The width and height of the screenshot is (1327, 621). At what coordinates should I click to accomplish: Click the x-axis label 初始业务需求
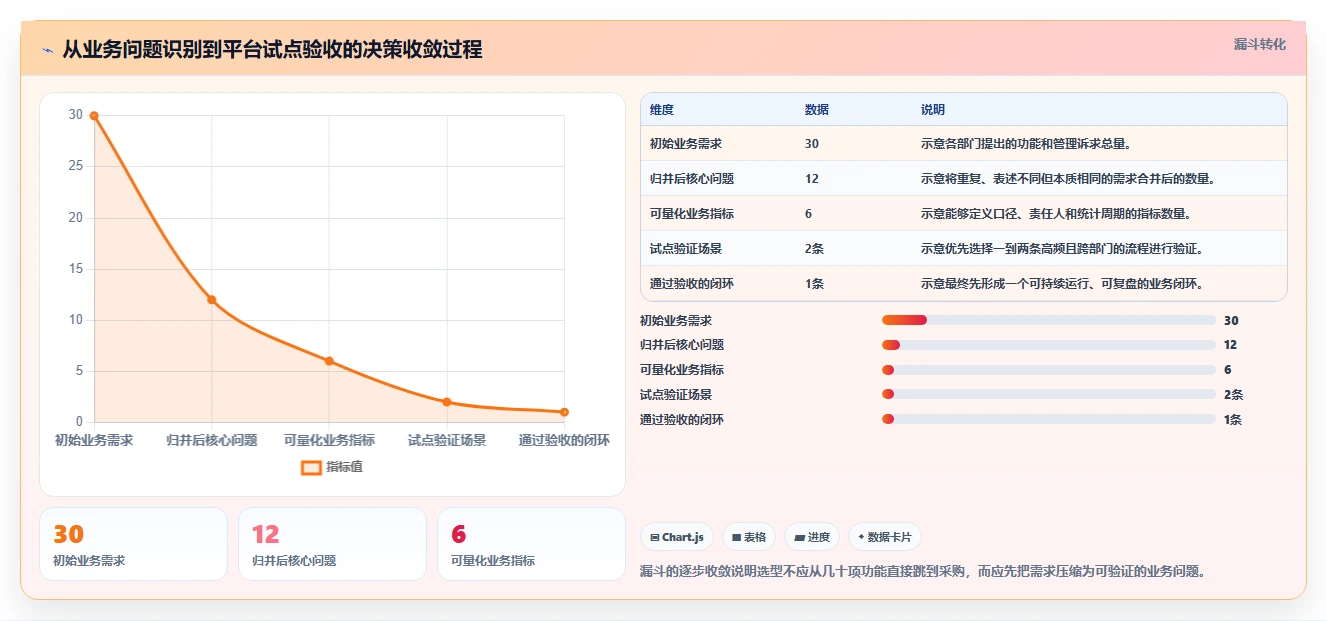(94, 440)
